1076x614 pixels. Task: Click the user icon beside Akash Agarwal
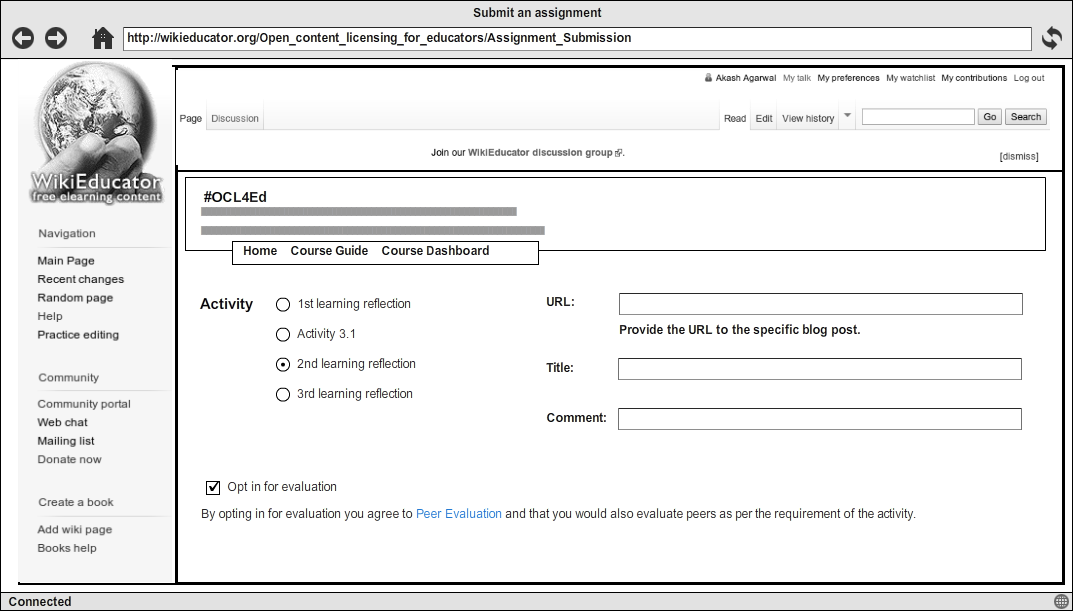(x=708, y=78)
